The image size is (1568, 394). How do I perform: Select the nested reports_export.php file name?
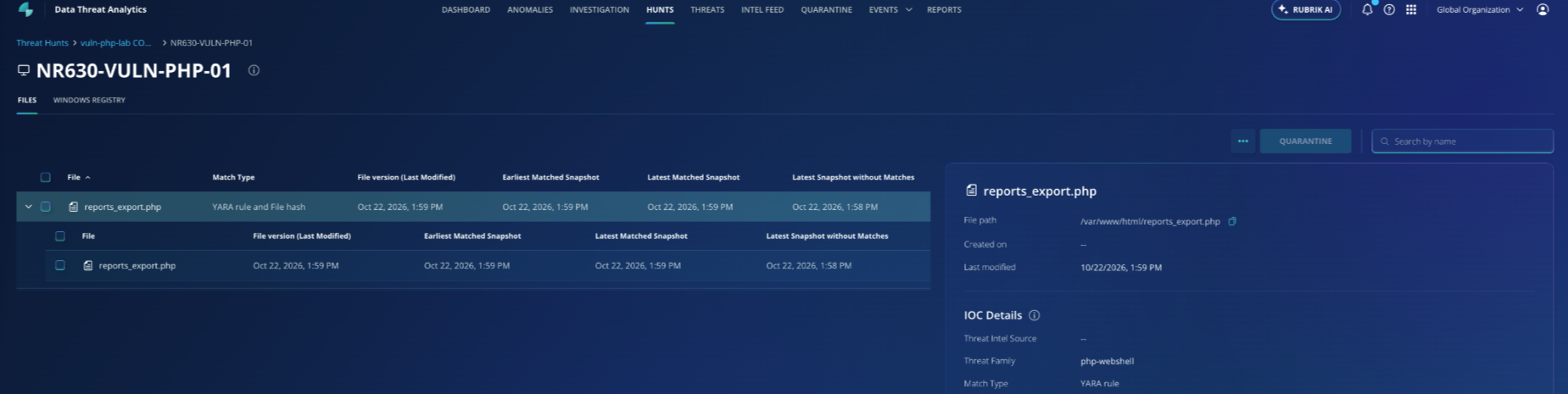137,265
